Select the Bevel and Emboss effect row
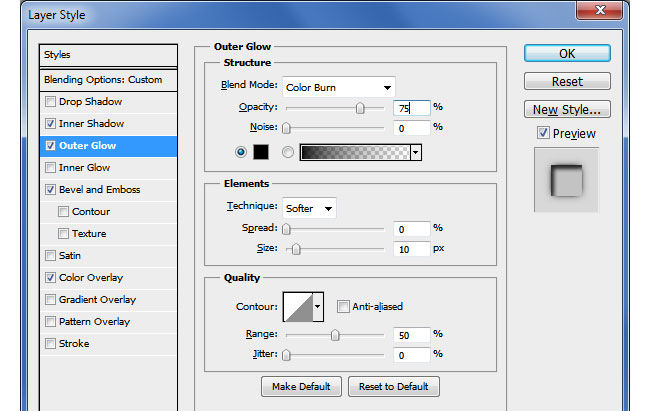This screenshot has height=411, width=650. tap(109, 190)
